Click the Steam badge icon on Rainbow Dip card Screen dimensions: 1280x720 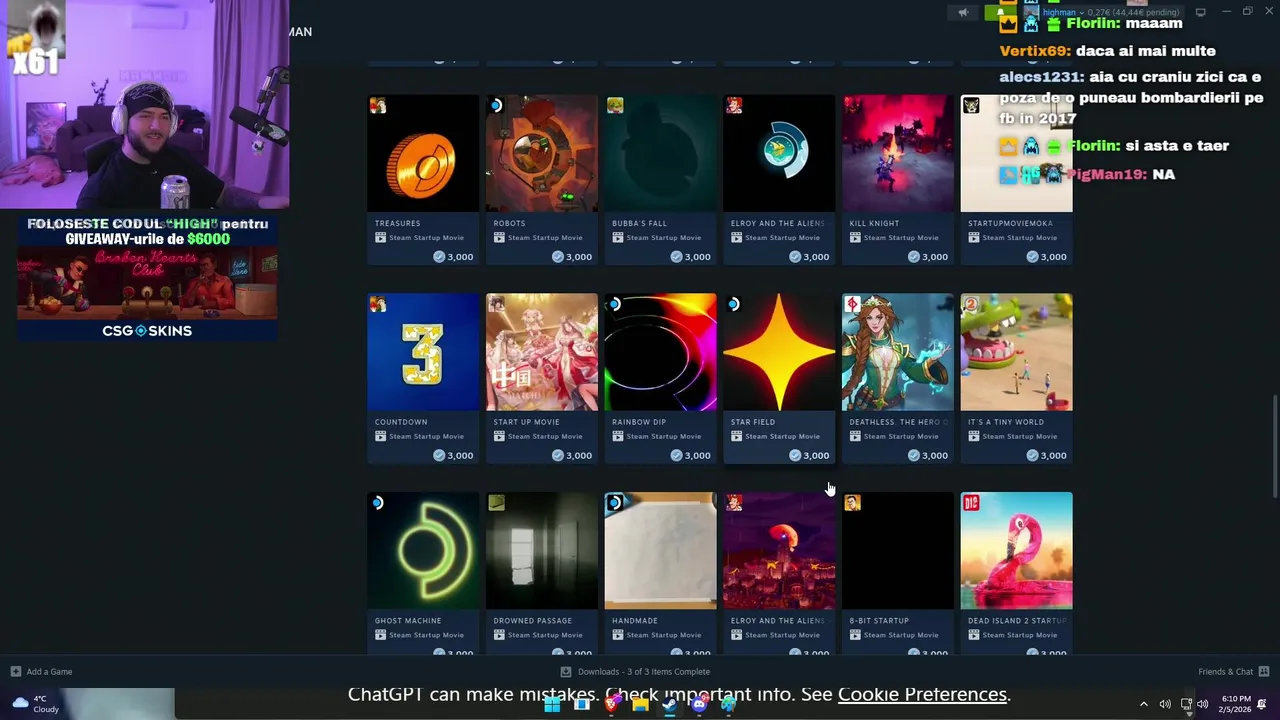[615, 305]
